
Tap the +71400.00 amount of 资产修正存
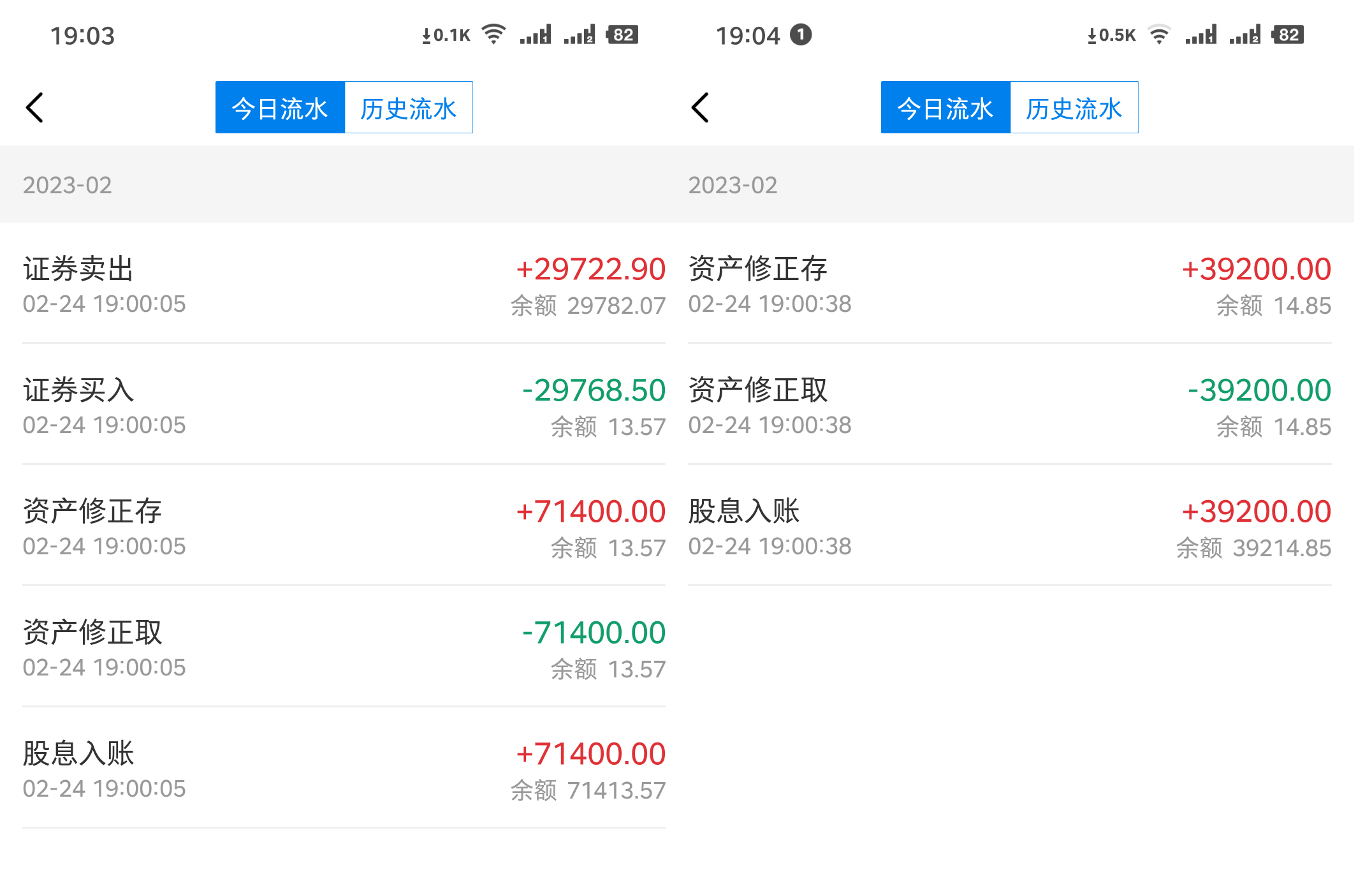click(590, 512)
